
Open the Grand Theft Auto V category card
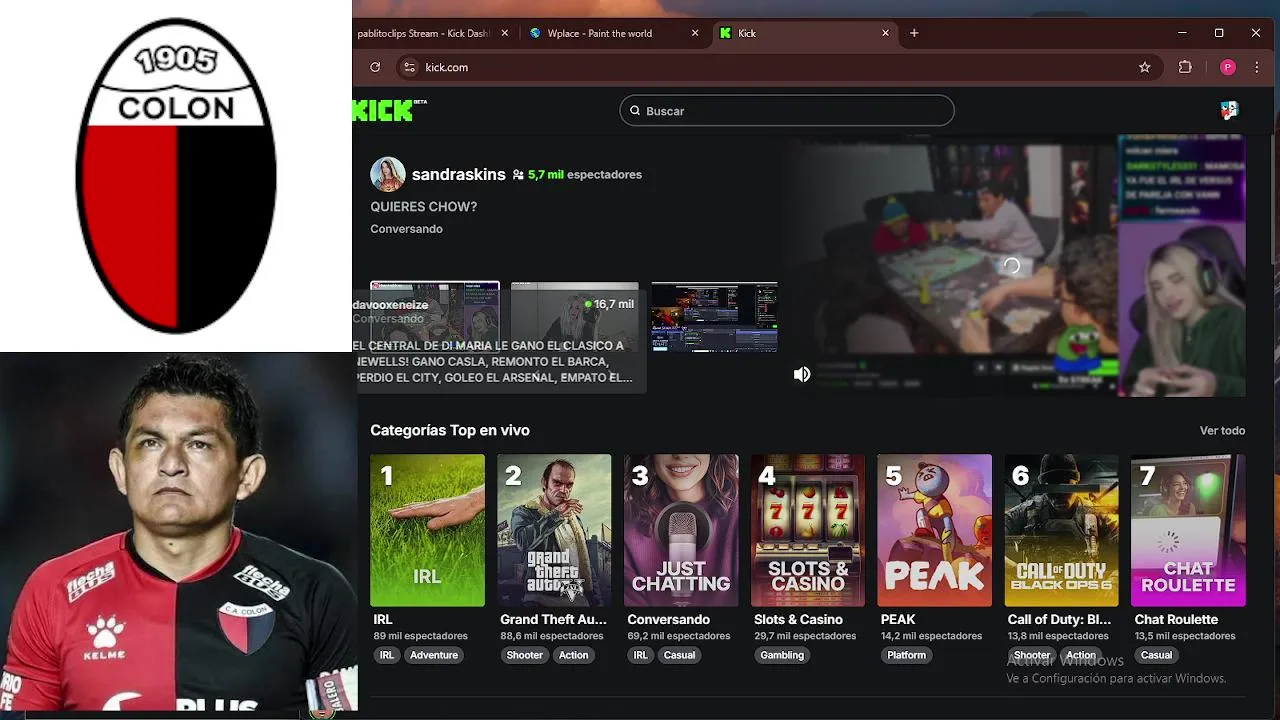pyautogui.click(x=554, y=531)
